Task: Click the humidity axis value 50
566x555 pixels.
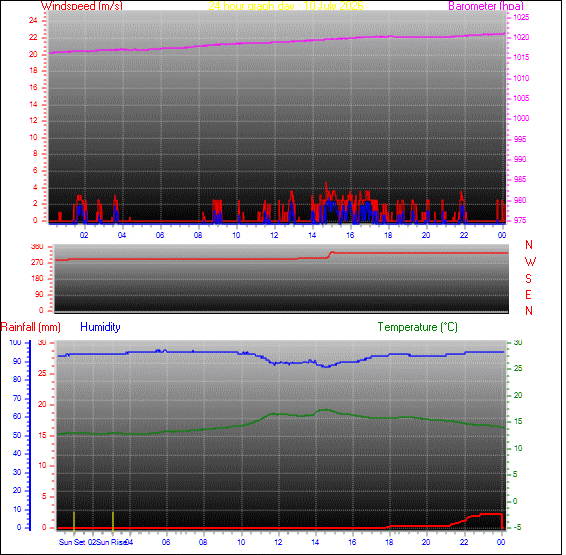Action: [x=17, y=435]
